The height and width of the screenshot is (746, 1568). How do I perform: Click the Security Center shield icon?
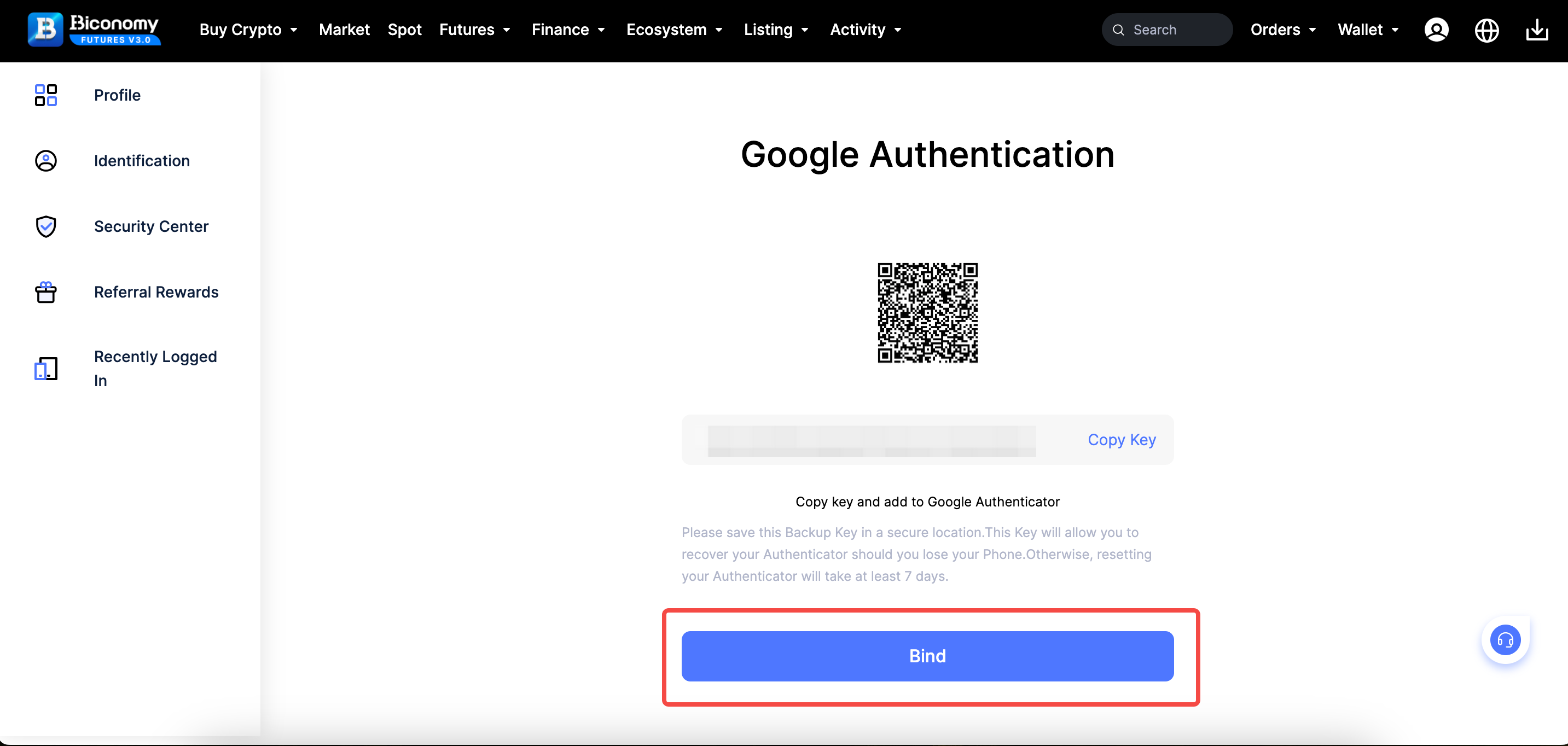(45, 226)
